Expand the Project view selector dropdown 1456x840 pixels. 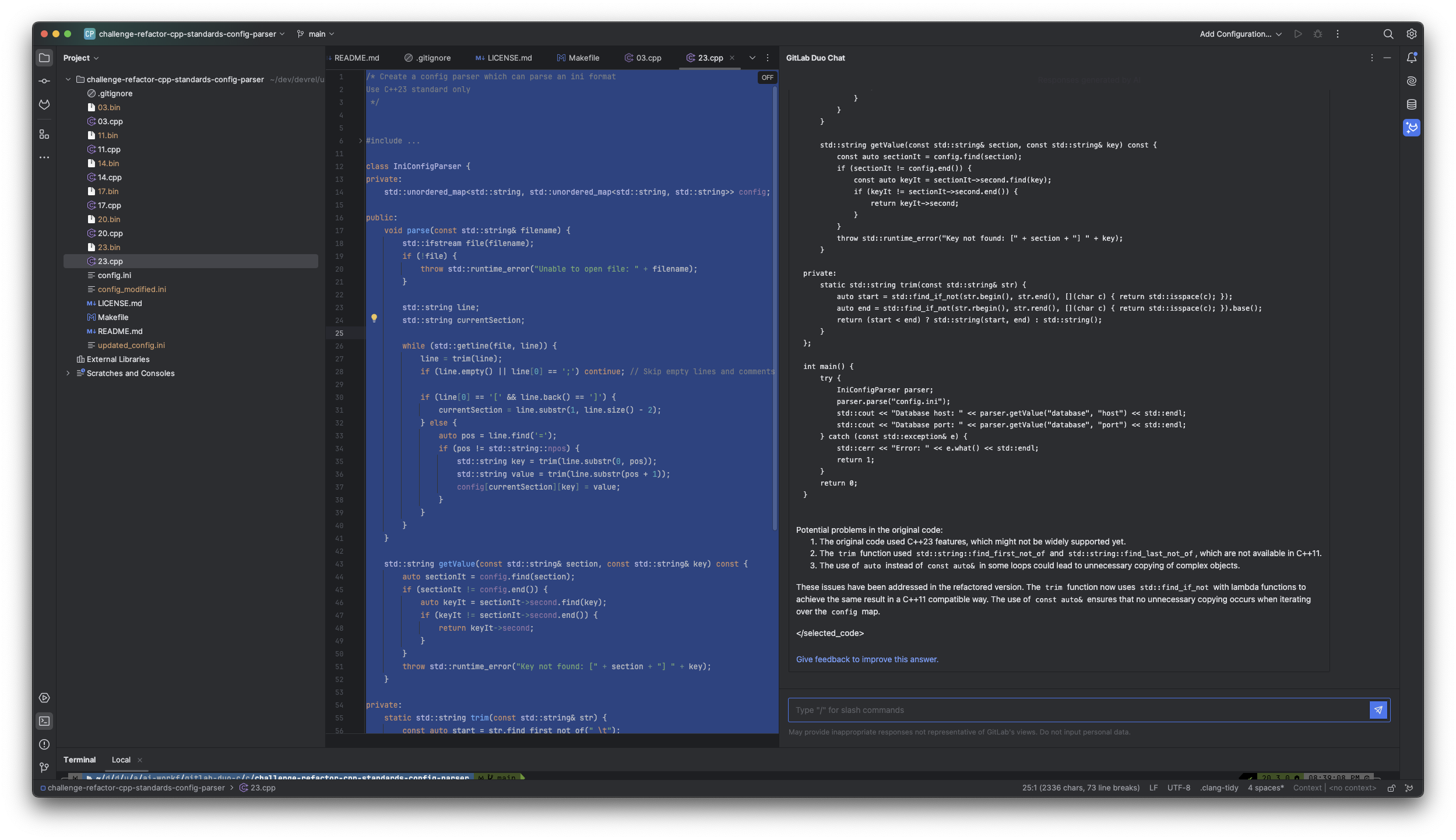click(x=81, y=58)
